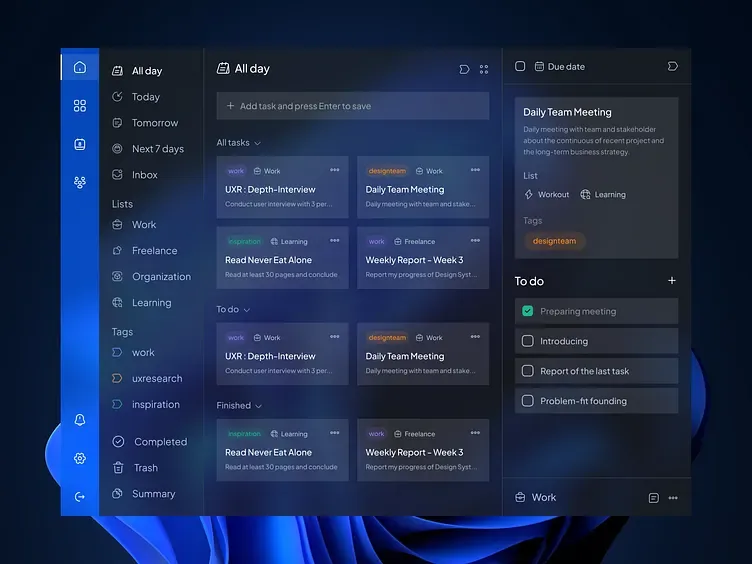Open the settings gear icon
The width and height of the screenshot is (752, 564).
tap(80, 458)
